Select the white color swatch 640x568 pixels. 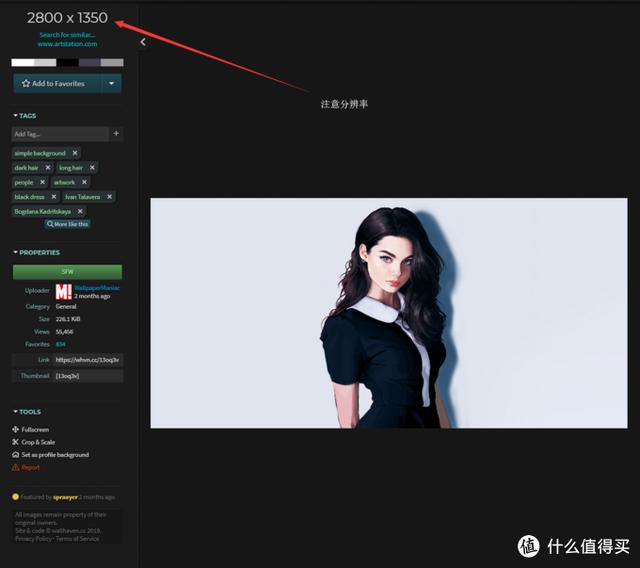[22, 62]
